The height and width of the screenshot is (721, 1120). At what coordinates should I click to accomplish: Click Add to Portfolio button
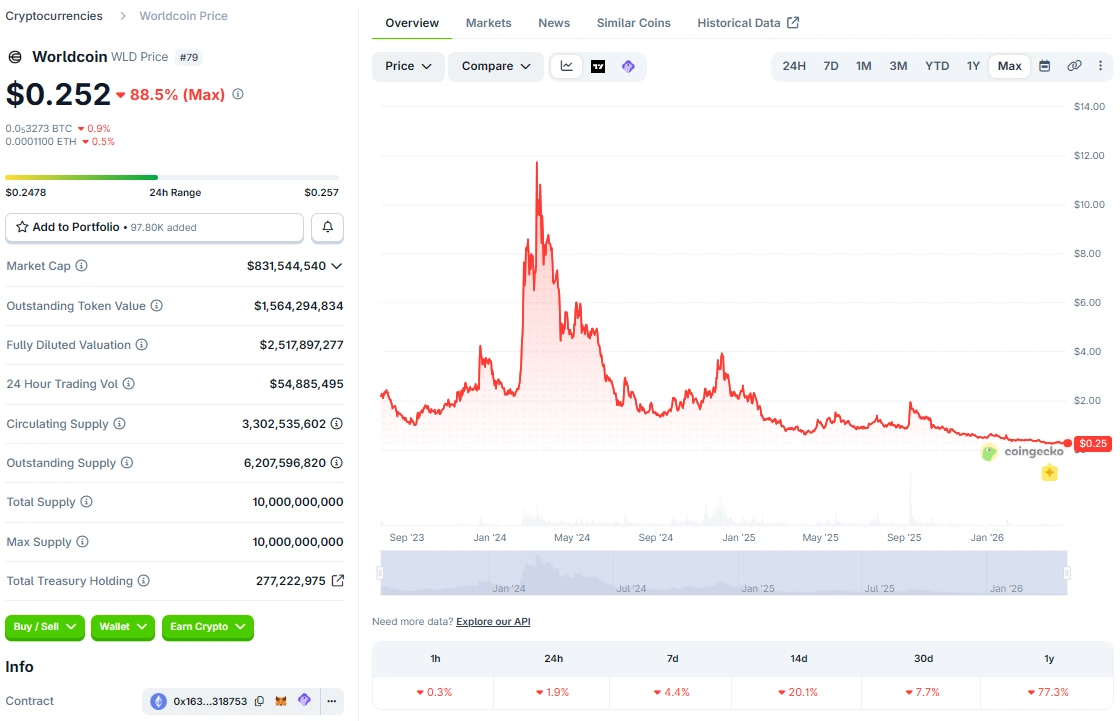tap(154, 228)
